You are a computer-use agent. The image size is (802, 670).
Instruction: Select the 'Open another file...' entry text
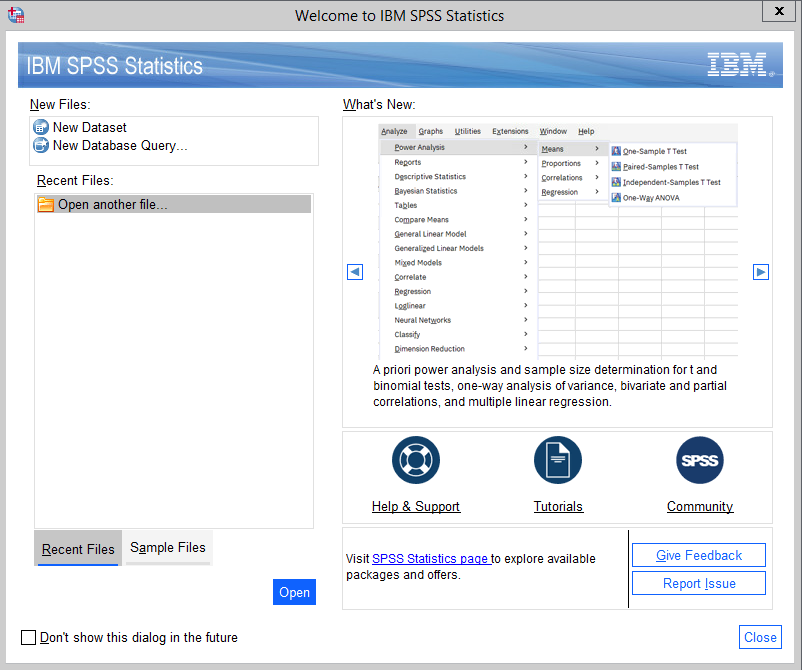113,205
